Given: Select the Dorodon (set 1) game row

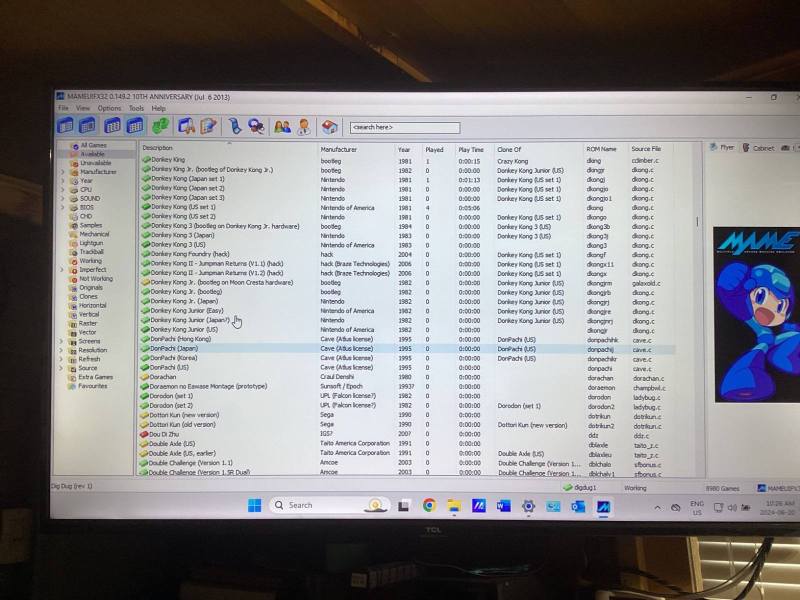Looking at the screenshot, I should (x=408, y=396).
